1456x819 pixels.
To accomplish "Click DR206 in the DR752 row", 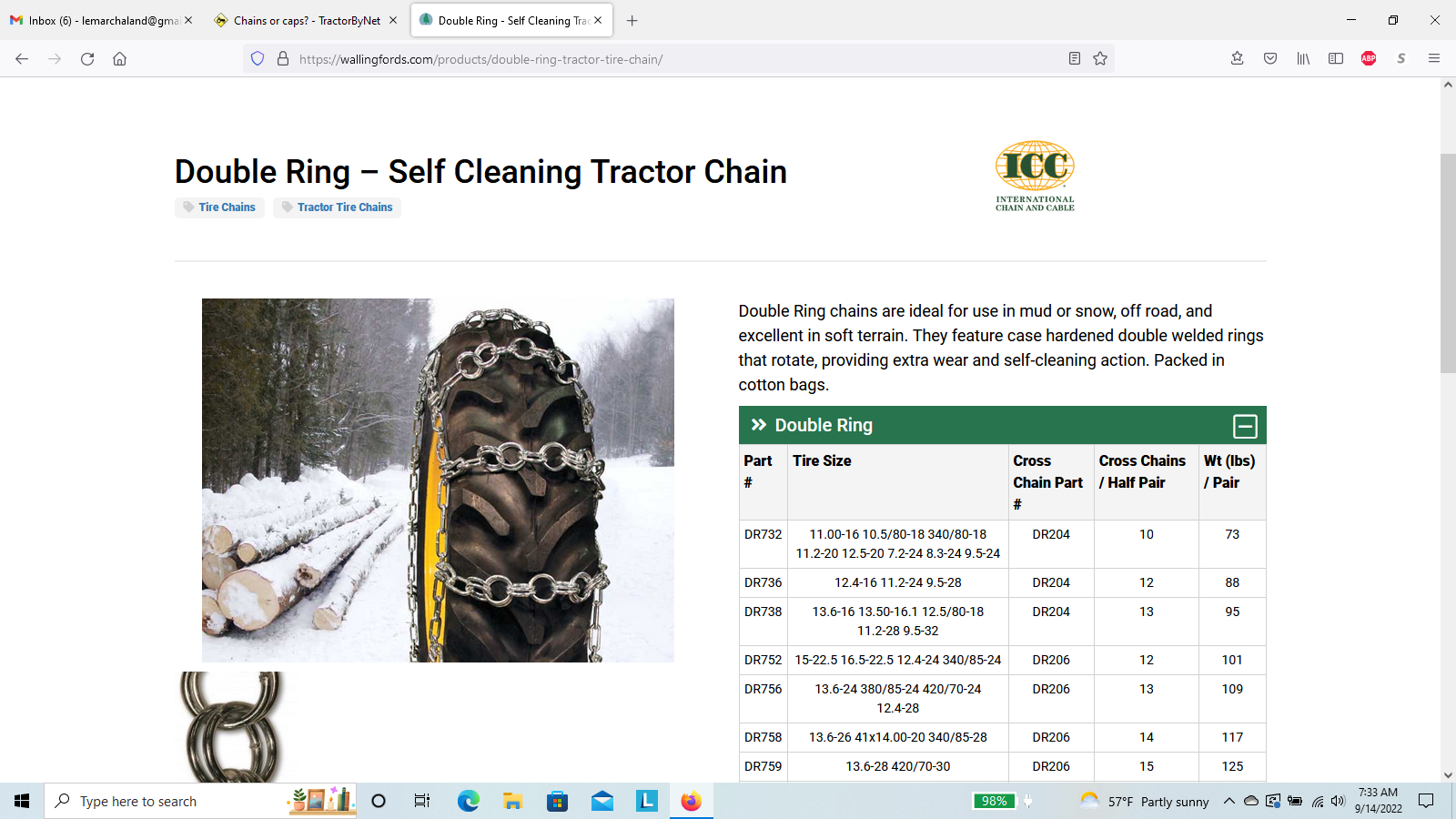I will 1051,660.
